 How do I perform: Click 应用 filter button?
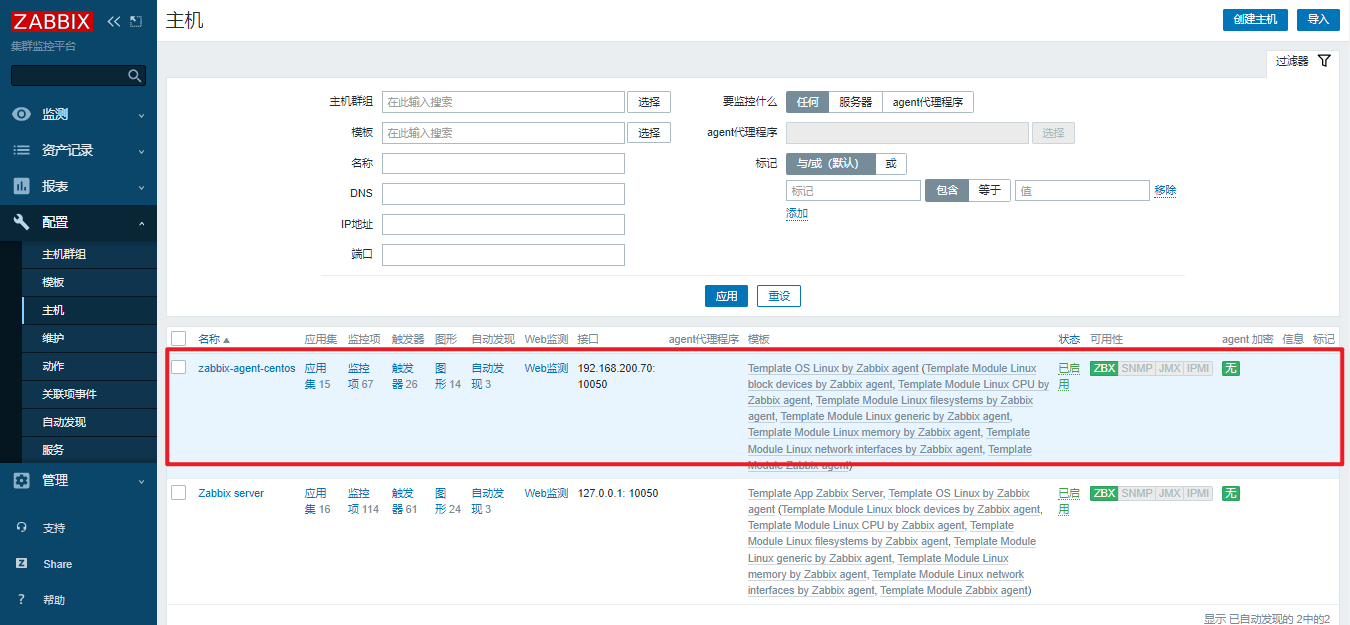pos(726,296)
